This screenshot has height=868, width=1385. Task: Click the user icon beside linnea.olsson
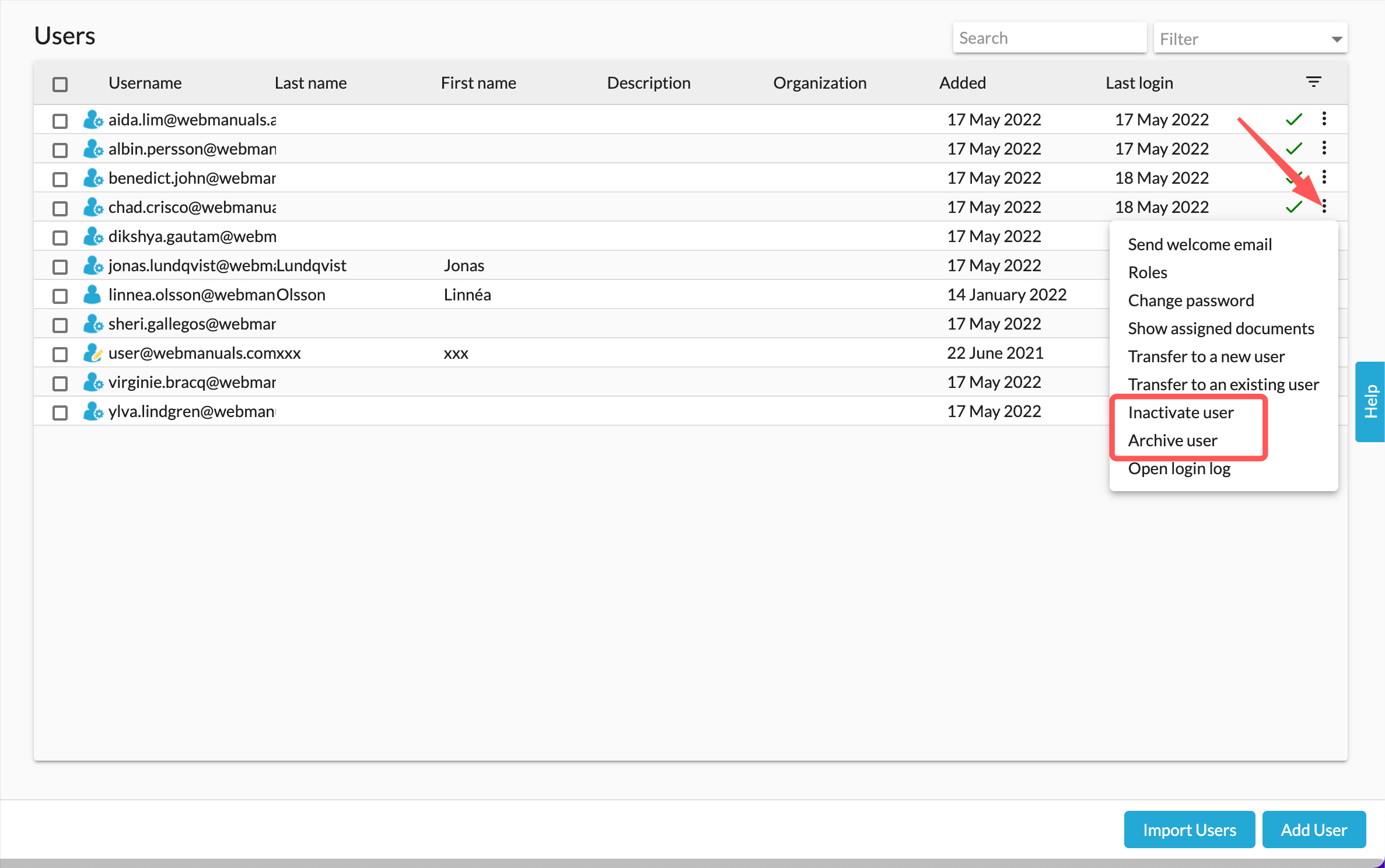click(92, 295)
